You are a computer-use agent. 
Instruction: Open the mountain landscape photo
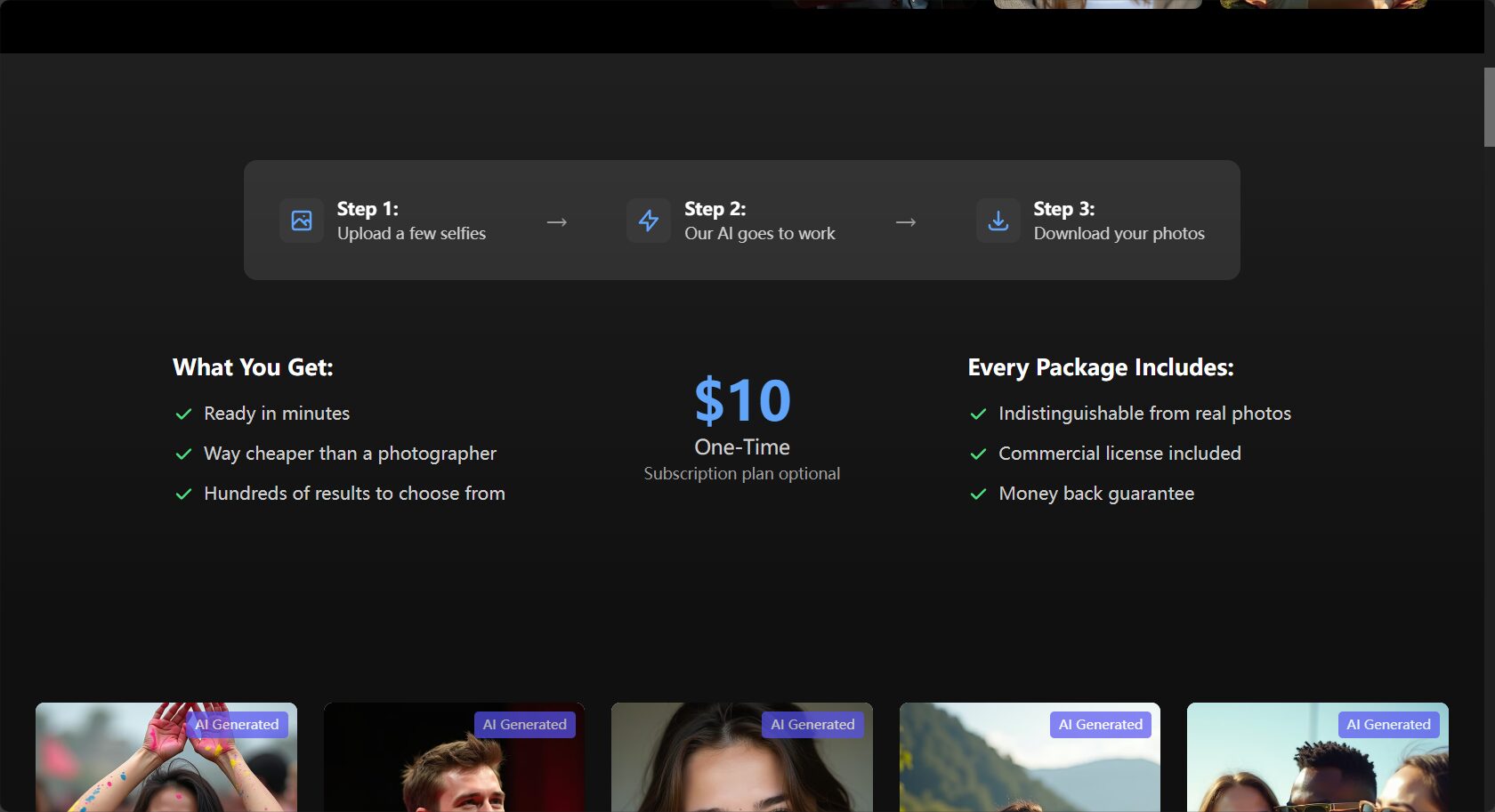(x=1030, y=758)
